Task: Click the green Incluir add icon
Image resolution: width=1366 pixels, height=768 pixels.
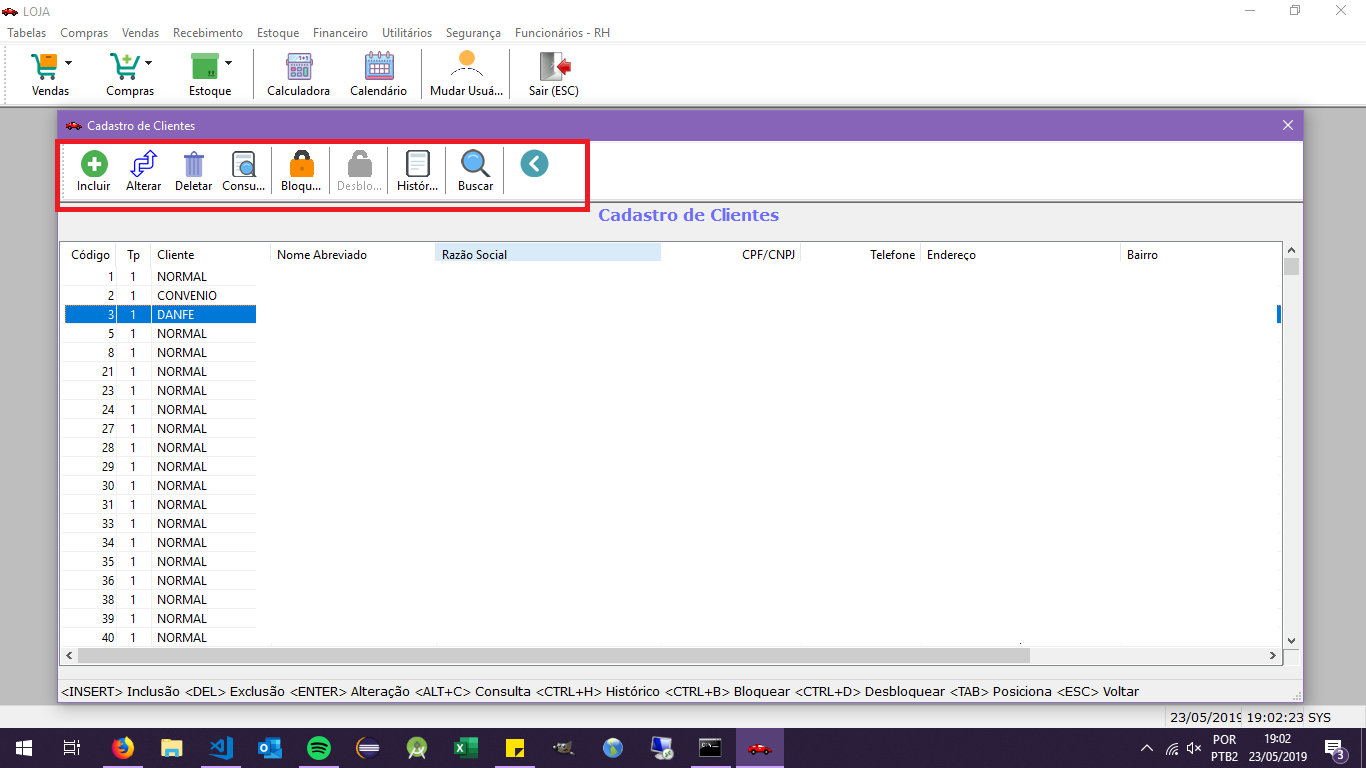Action: 94,164
